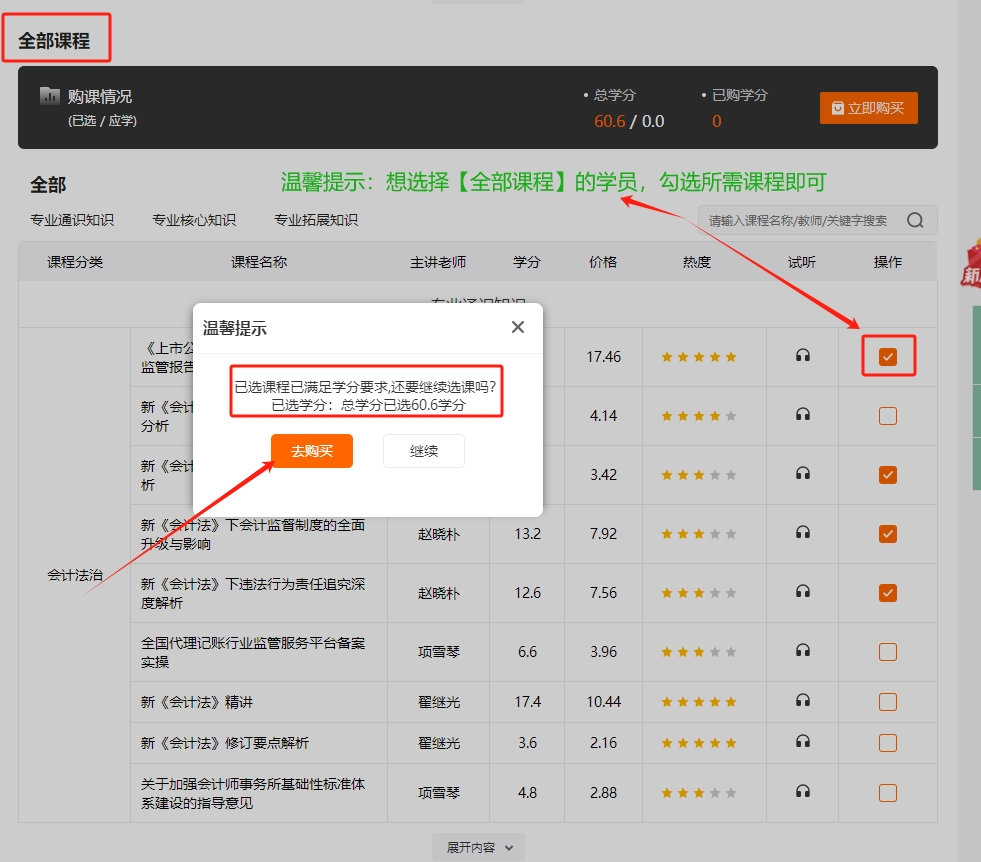Screen dimensions: 981x862
Task: Click headphone icon for 新《会计法》修订要点解析
Action: pyautogui.click(x=802, y=742)
